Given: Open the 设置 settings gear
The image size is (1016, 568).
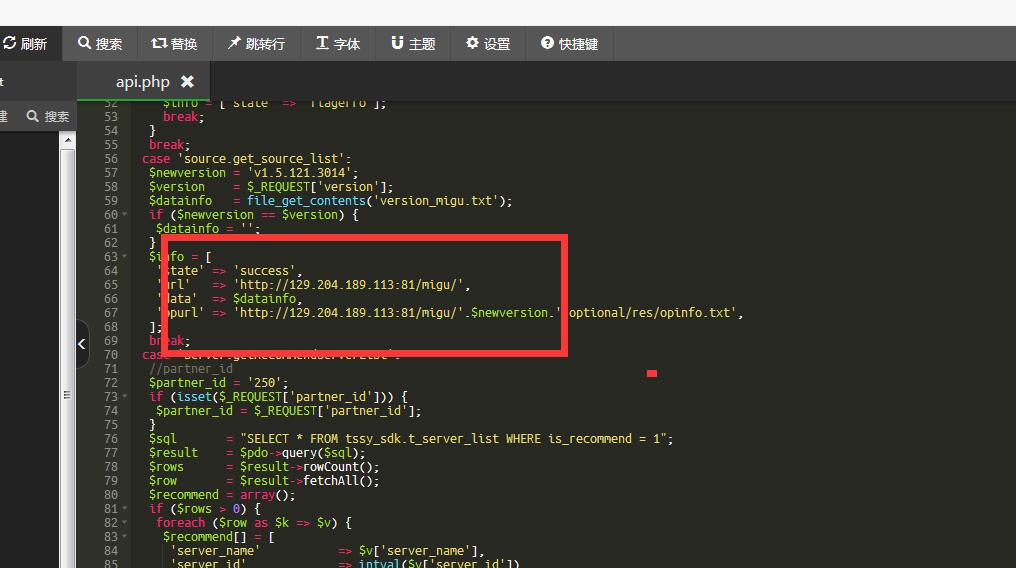Looking at the screenshot, I should 487,44.
